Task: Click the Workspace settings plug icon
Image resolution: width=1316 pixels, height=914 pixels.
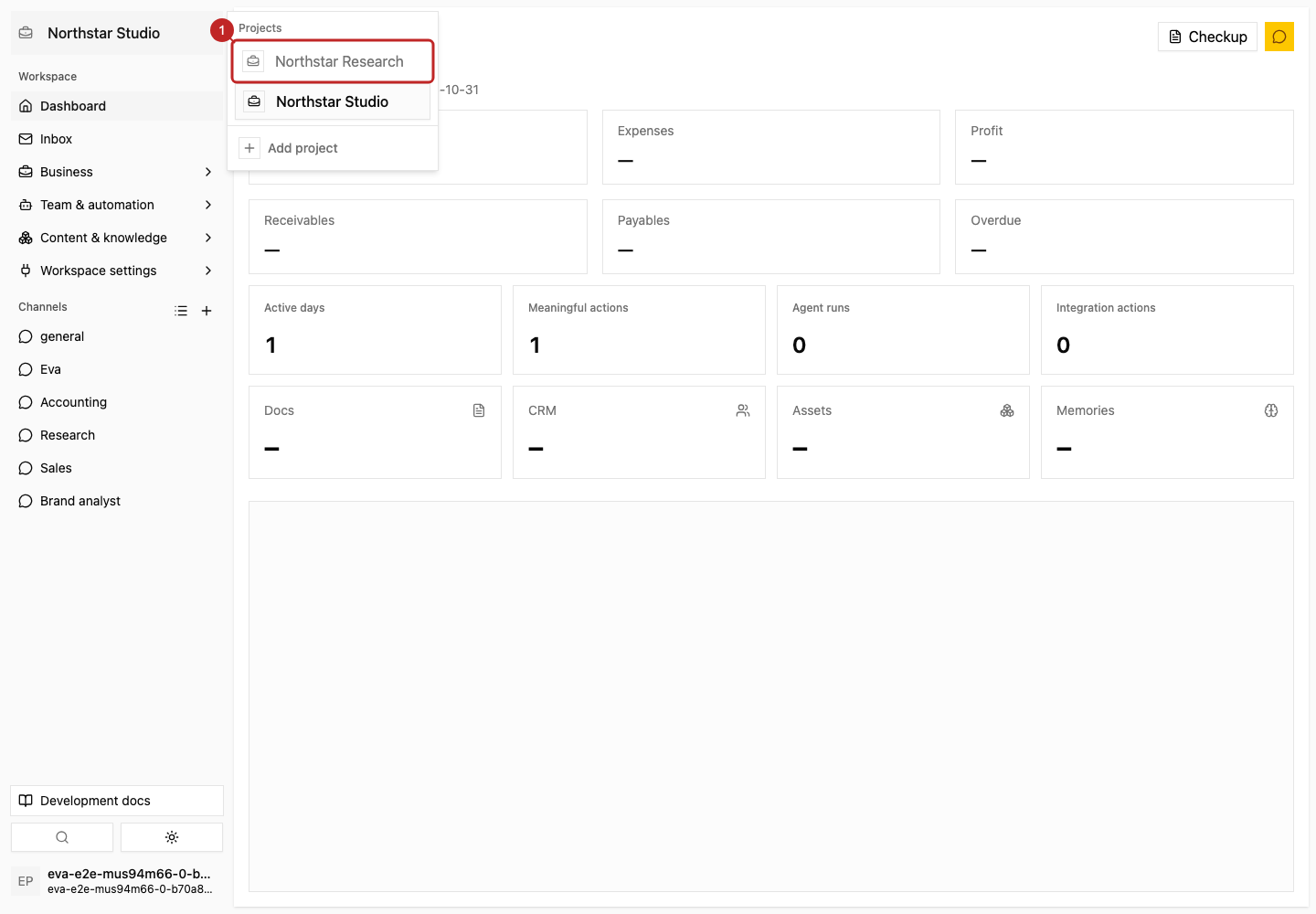Action: (26, 271)
